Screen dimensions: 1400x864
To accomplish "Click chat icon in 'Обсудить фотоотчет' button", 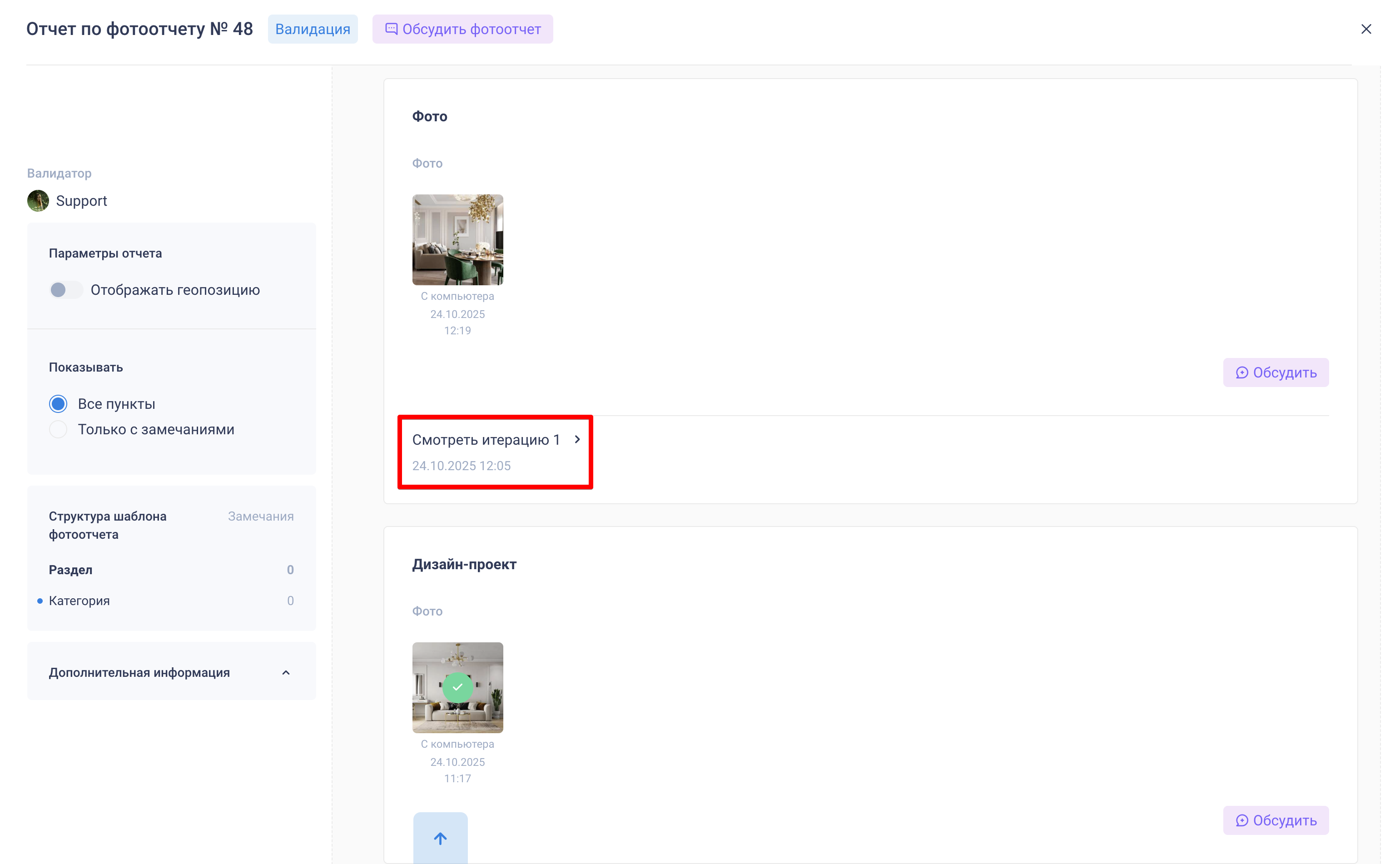I will coord(392,29).
